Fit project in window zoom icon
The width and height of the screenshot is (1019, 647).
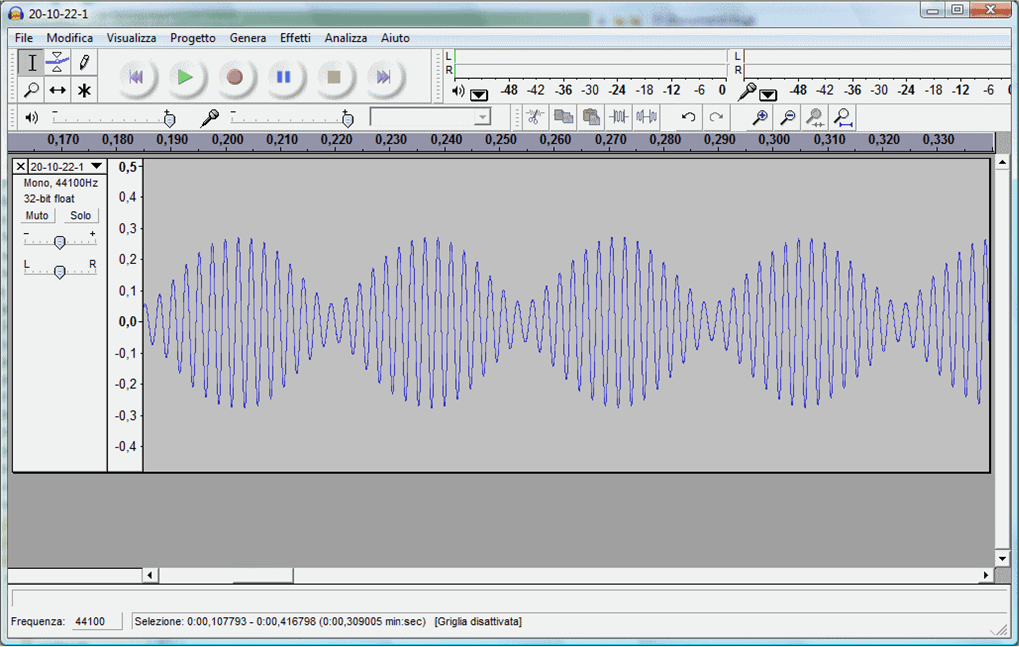843,117
